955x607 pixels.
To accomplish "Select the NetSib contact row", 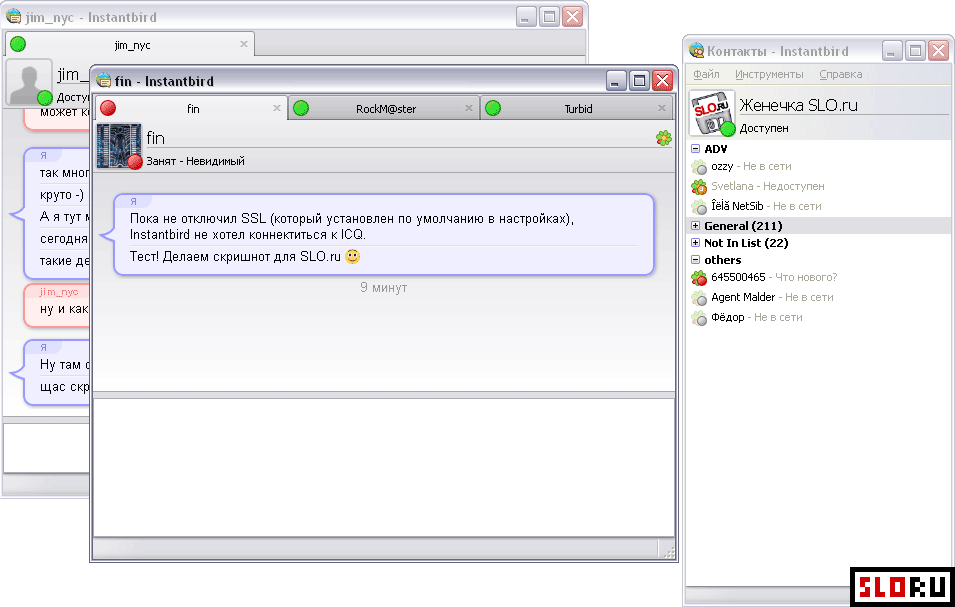I will pyautogui.click(x=819, y=207).
